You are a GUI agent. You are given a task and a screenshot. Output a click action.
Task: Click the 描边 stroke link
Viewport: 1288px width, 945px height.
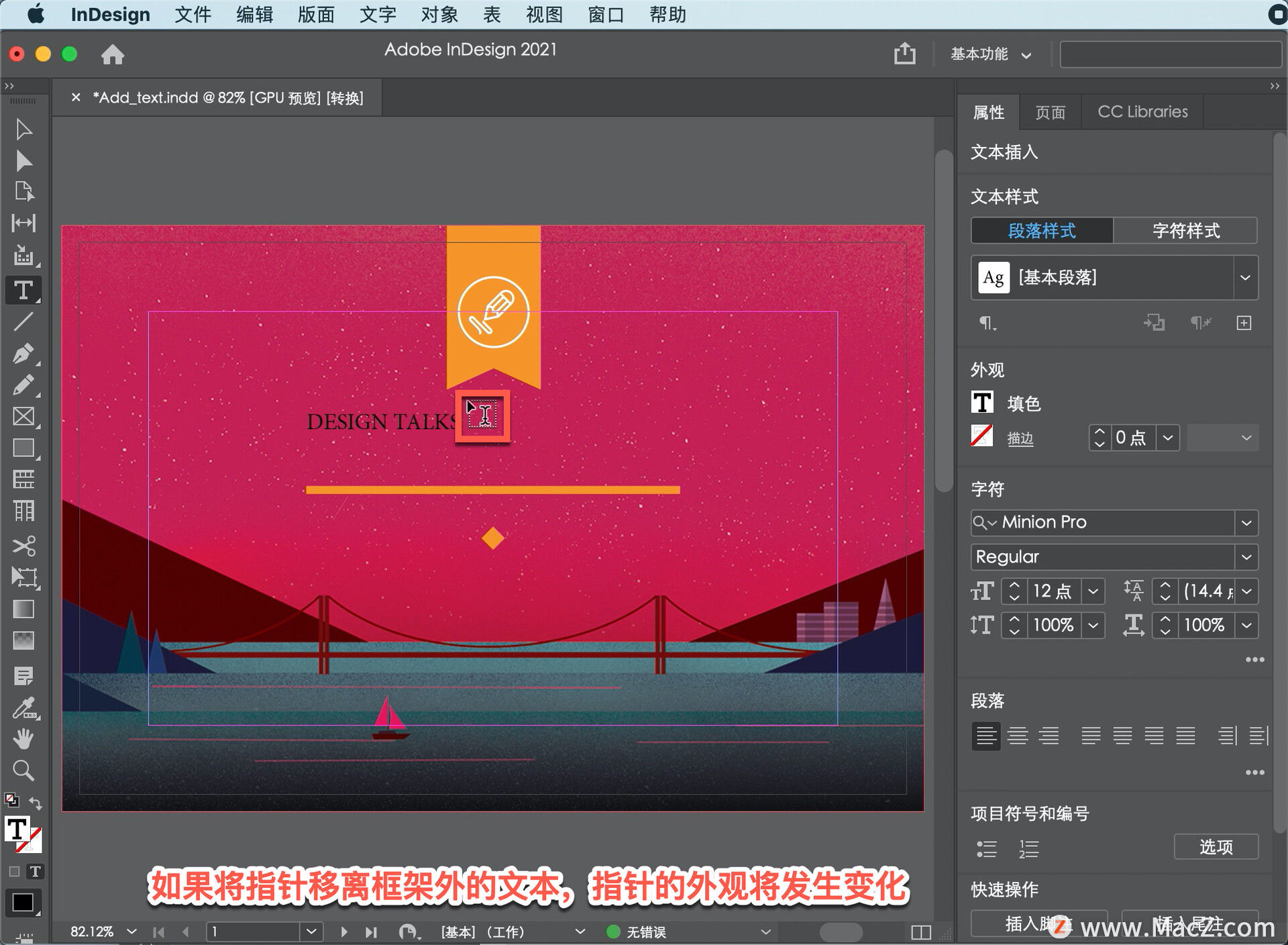[1020, 438]
